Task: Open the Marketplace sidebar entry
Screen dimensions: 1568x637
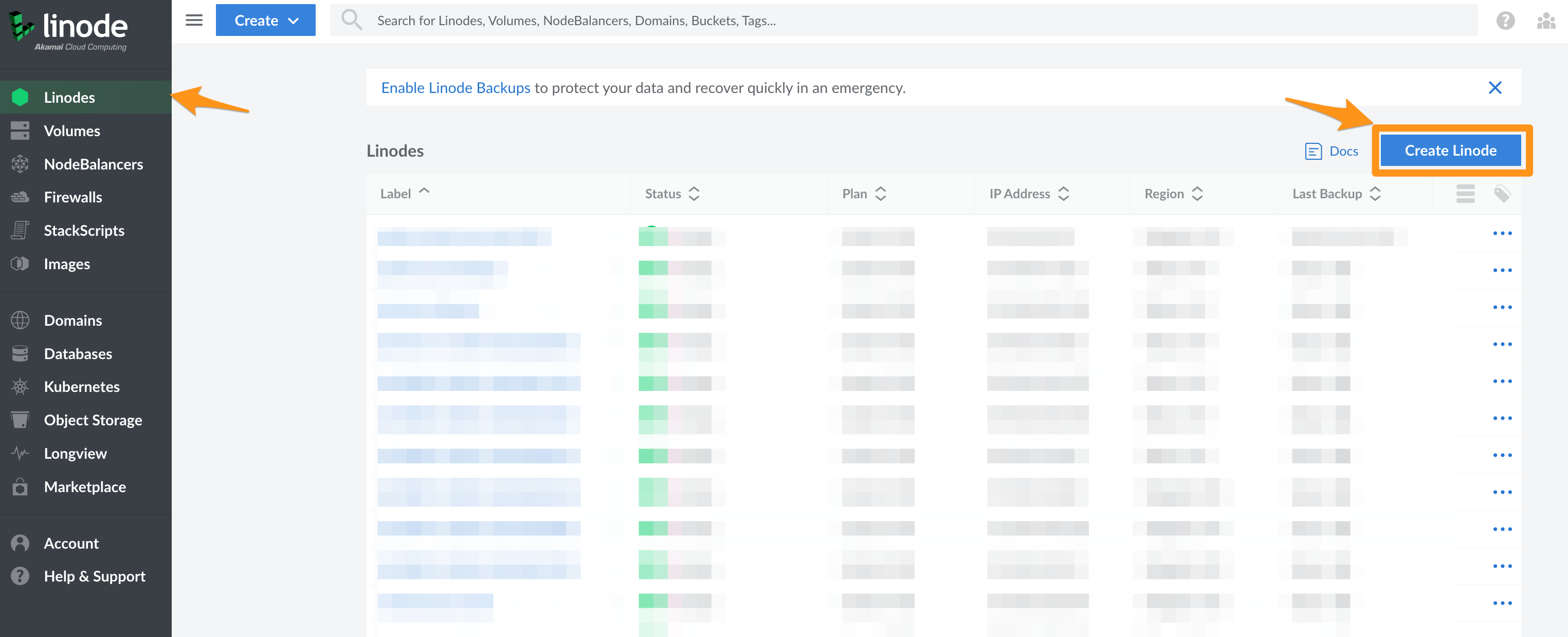Action: tap(85, 486)
